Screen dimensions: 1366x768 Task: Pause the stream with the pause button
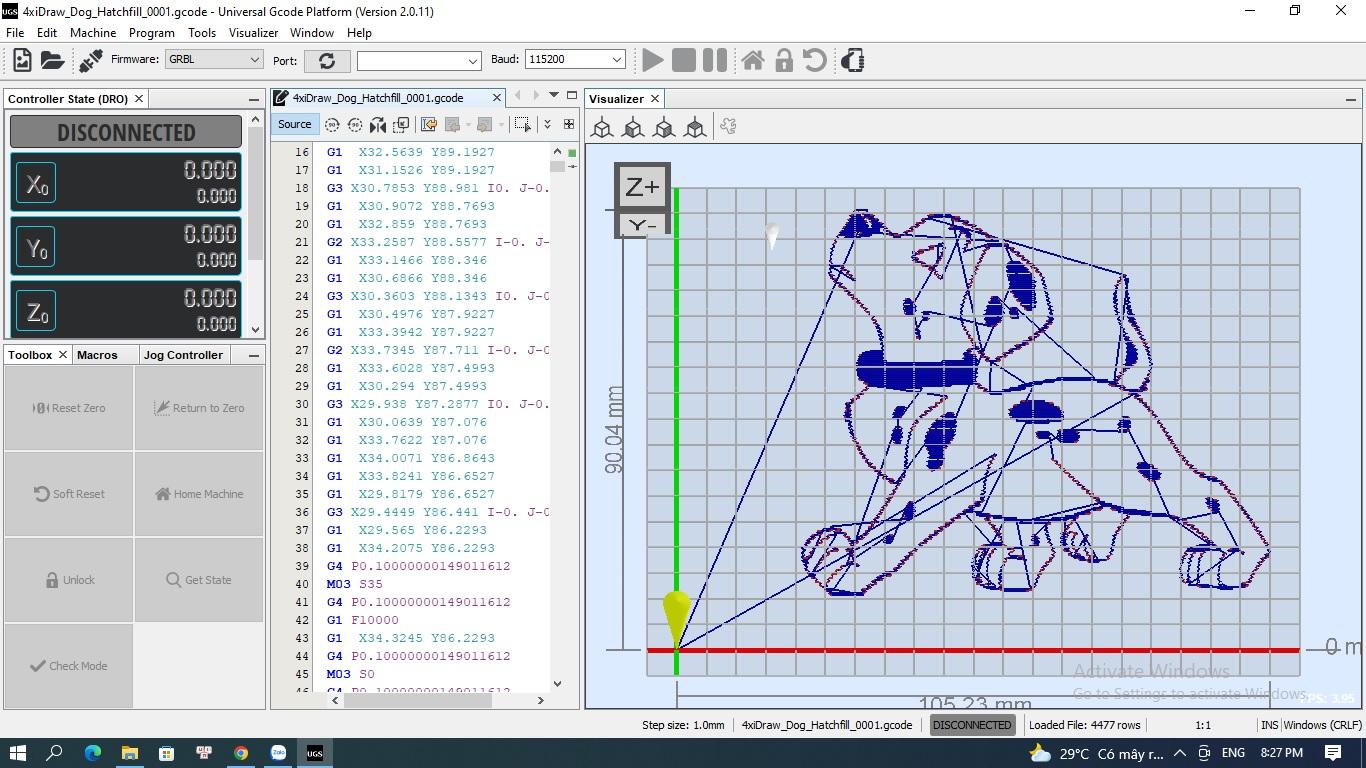pos(715,61)
